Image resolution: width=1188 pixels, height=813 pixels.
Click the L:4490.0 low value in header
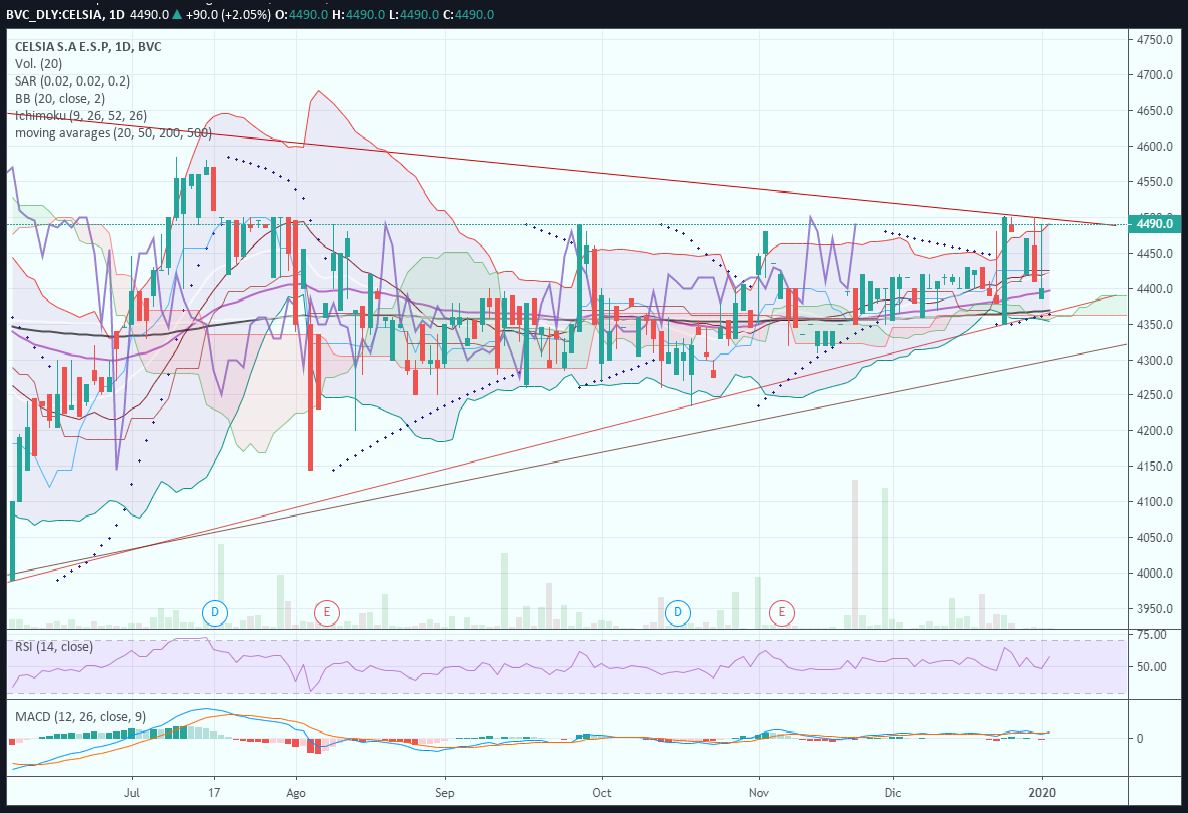pyautogui.click(x=414, y=14)
